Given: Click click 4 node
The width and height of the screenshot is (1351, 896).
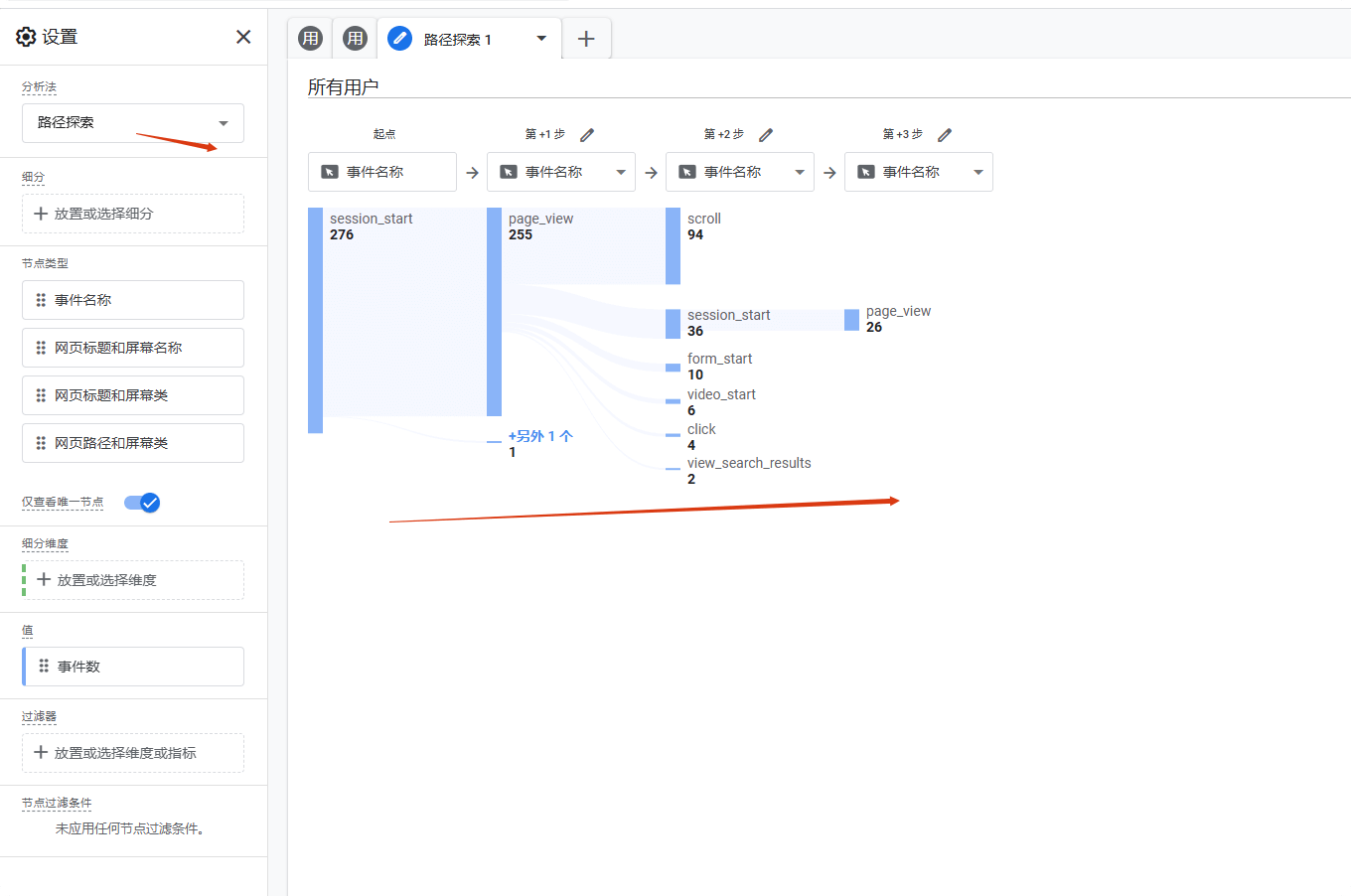Looking at the screenshot, I should point(674,435).
